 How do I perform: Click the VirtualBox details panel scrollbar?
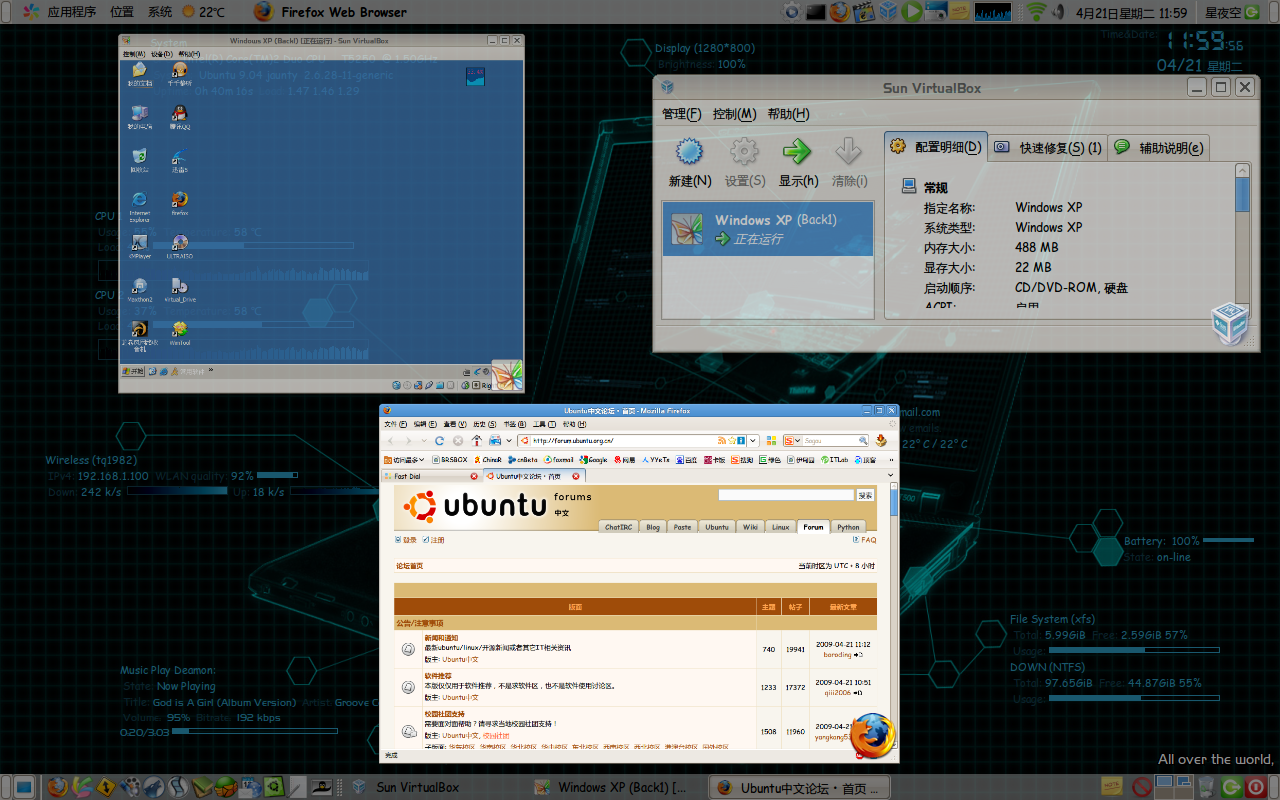point(1242,240)
